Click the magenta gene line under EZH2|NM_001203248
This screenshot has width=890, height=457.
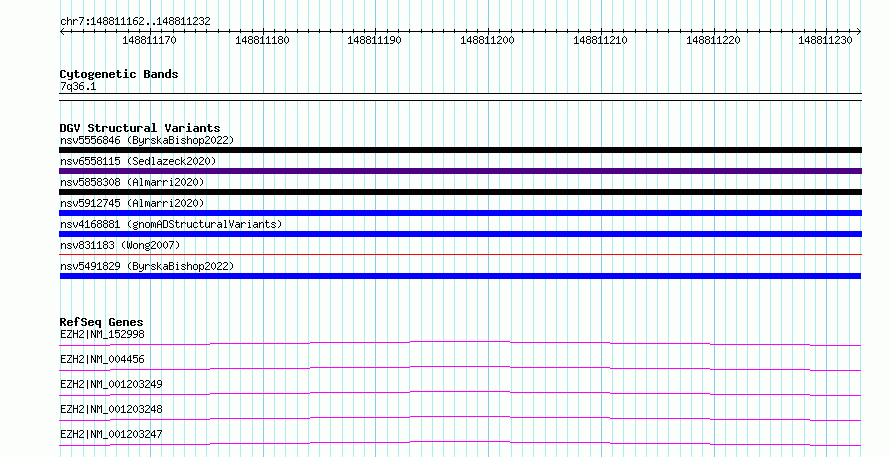[x=460, y=417]
